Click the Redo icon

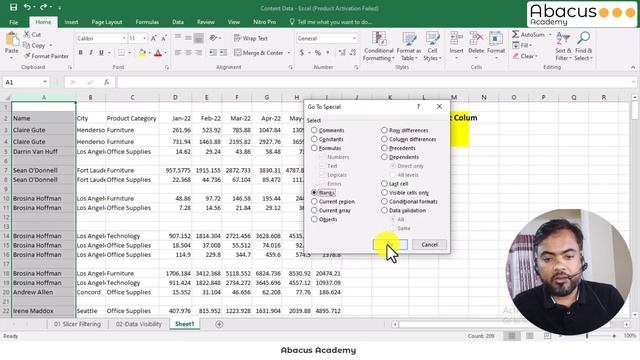coord(43,7)
